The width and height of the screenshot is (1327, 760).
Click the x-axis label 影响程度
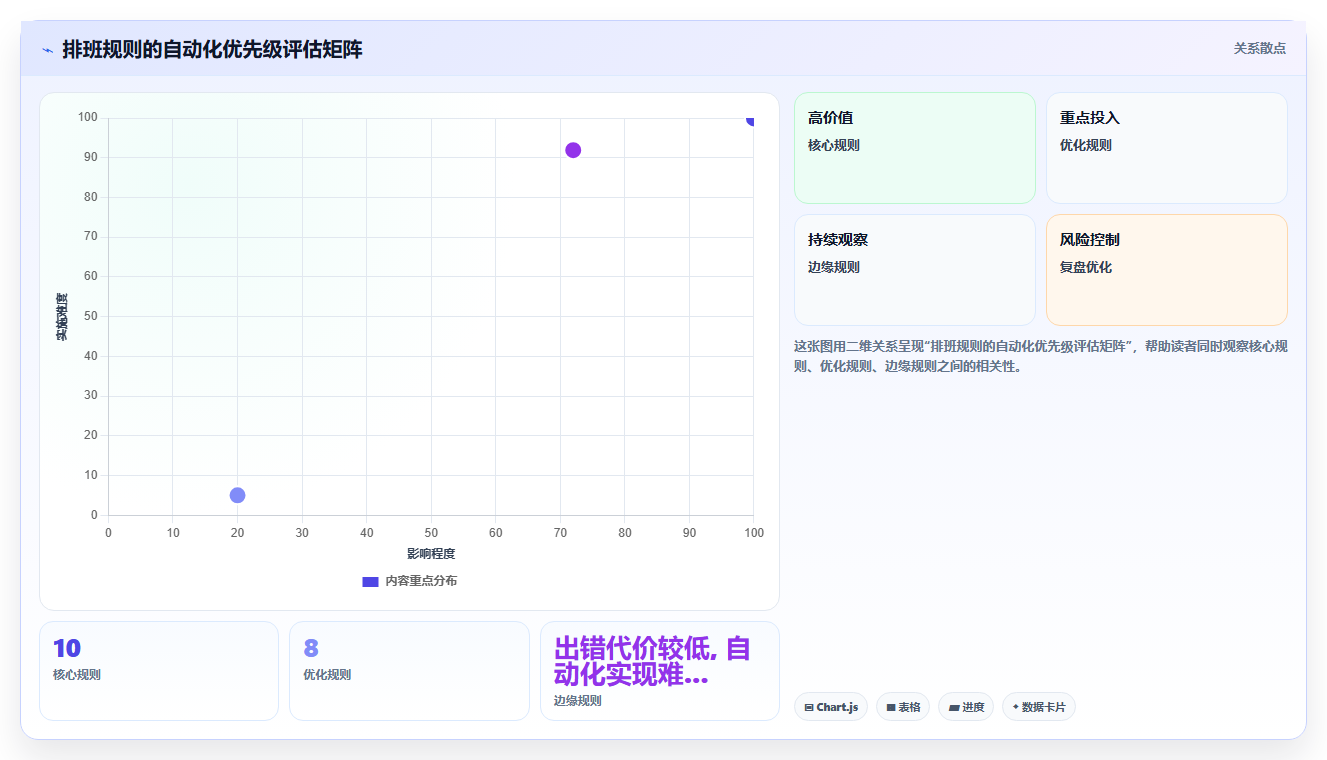[431, 554]
